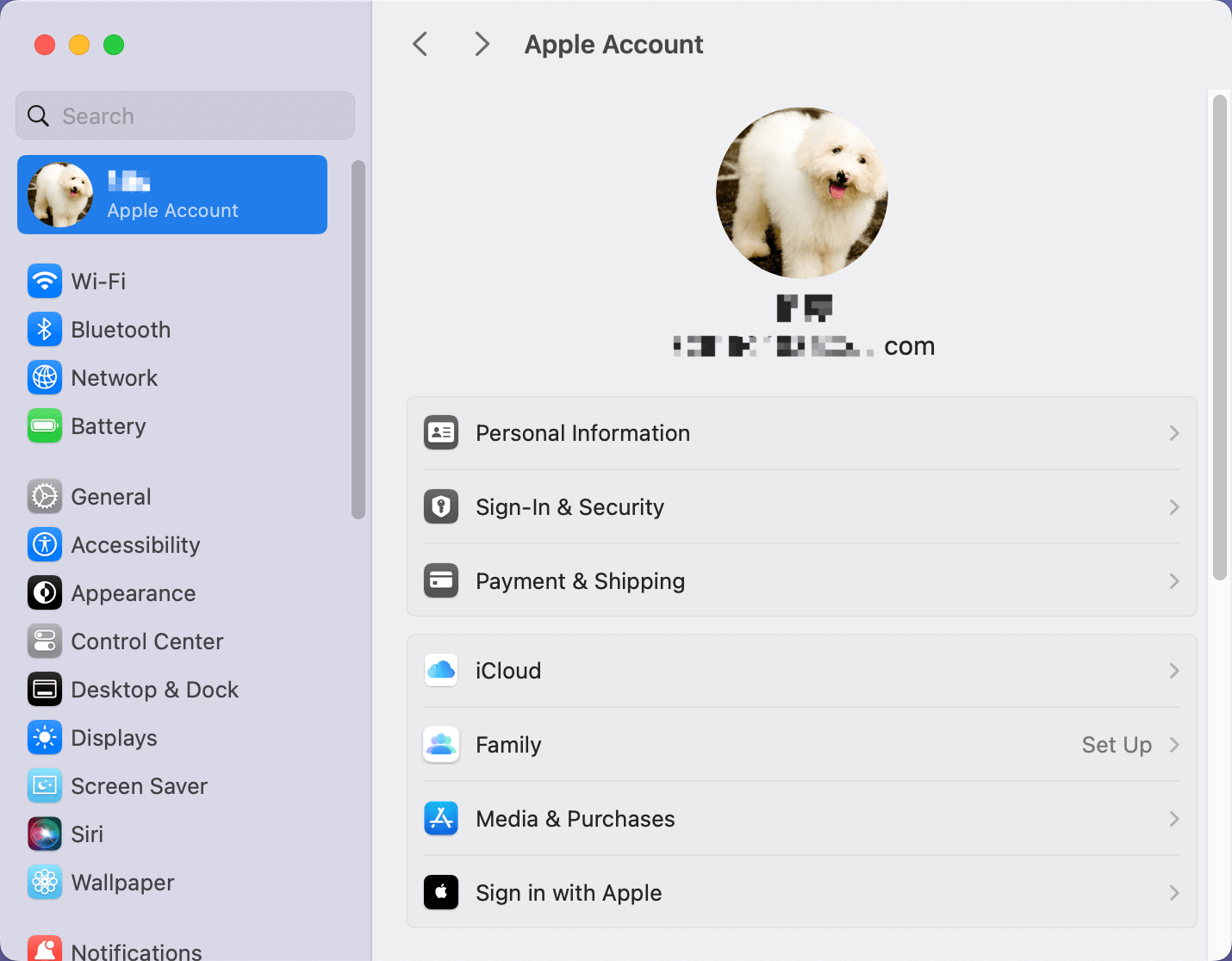Screen dimensions: 1232x961
Task: Go back with the left arrow
Action: [420, 44]
